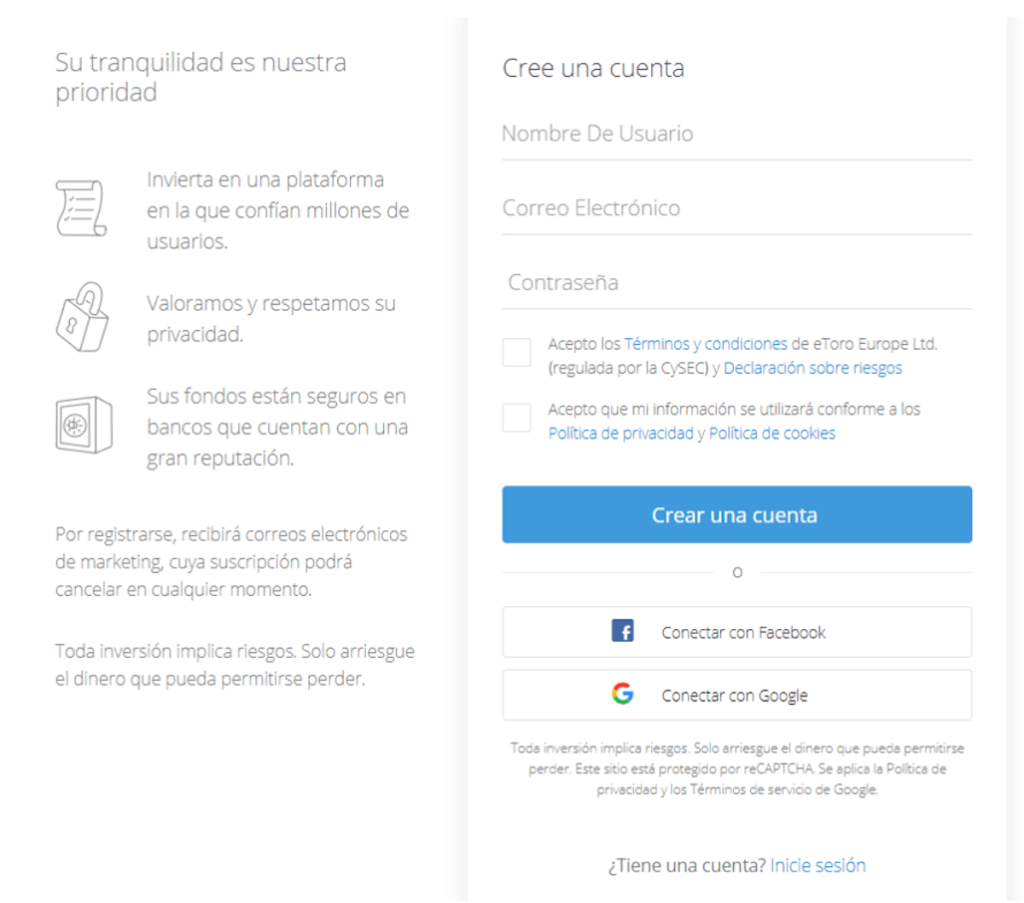The width and height of the screenshot is (1024, 903).
Task: Click the scroll document icon beside platform text
Action: coord(83,205)
